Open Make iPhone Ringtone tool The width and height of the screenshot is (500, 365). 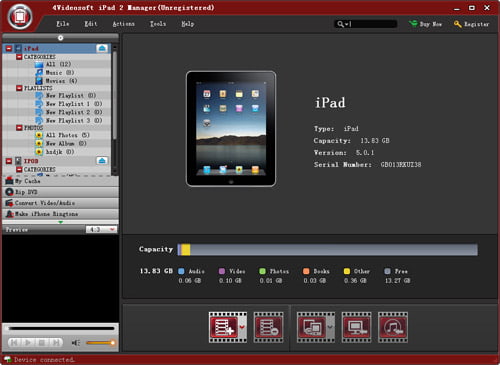[60, 214]
